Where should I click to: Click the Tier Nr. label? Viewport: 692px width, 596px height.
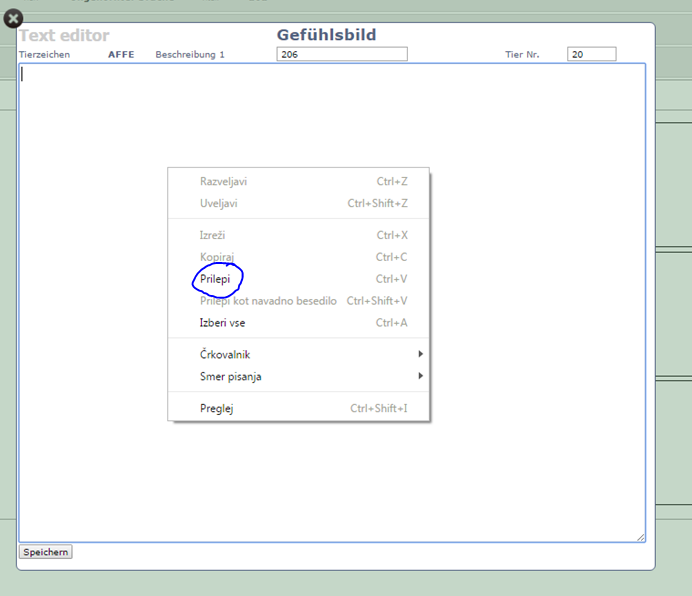[x=522, y=54]
